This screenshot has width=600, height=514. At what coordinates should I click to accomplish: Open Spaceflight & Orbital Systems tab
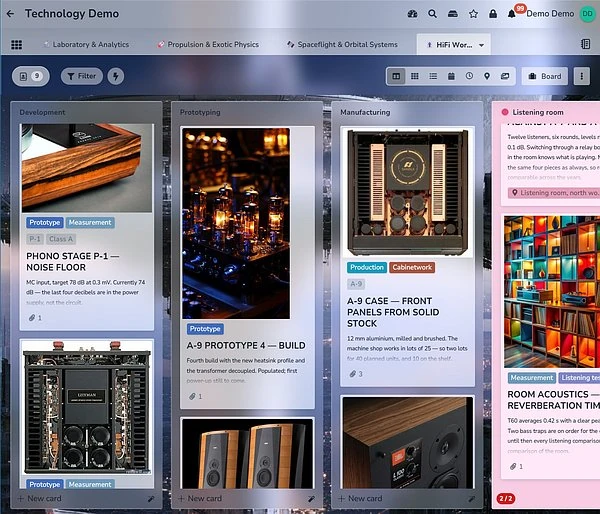(342, 44)
